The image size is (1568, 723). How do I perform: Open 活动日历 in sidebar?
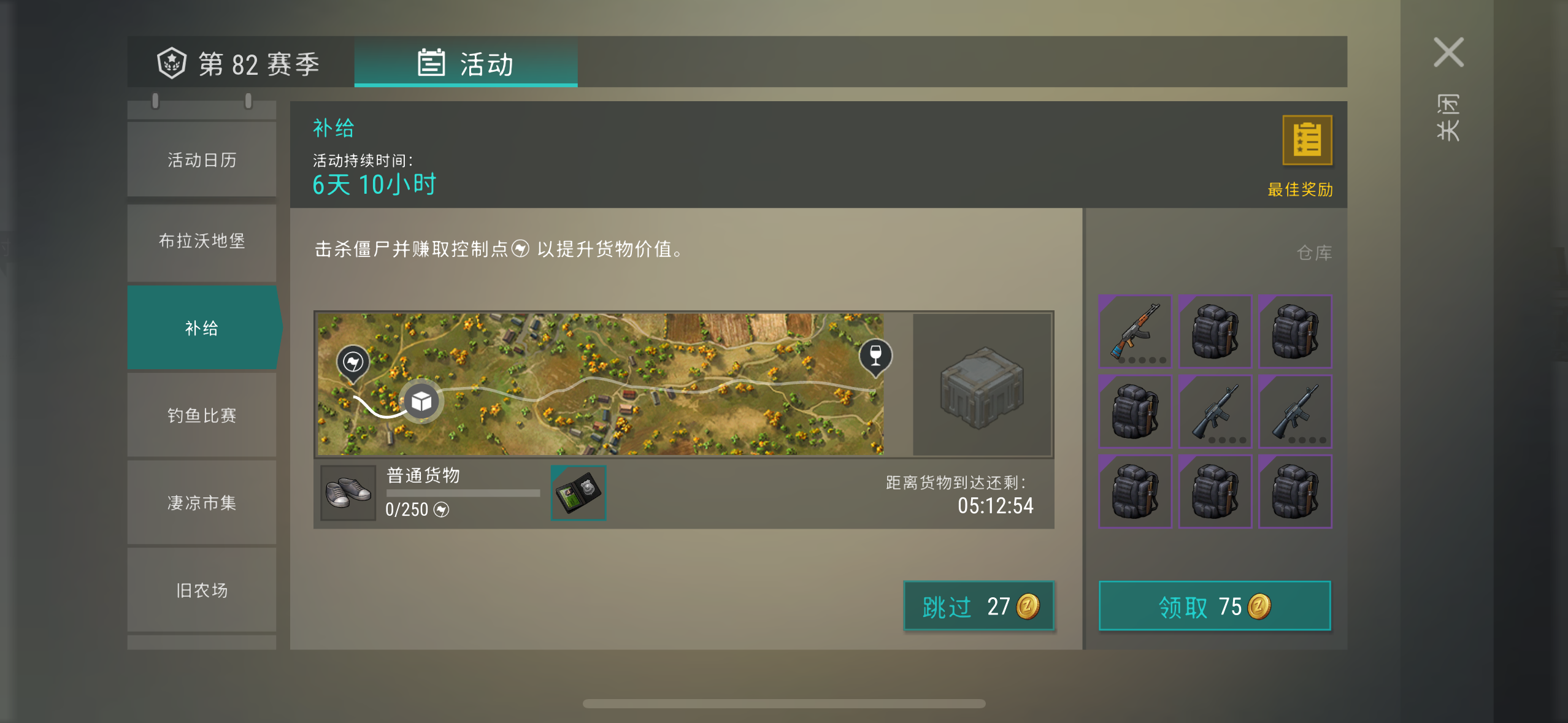pos(202,159)
